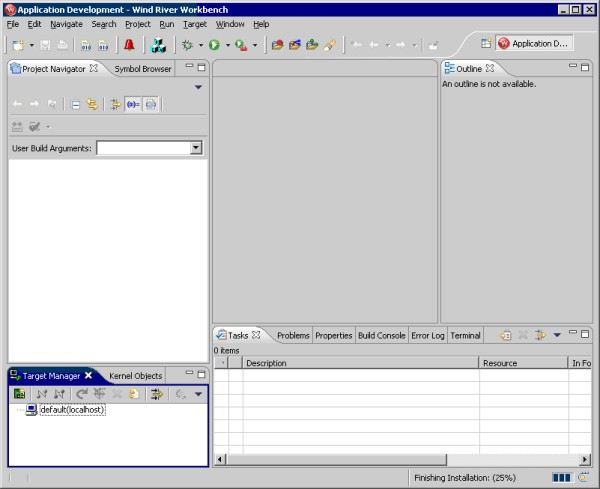Switch to the Build Console tab
Viewport: 600px width, 489px height.
point(382,335)
